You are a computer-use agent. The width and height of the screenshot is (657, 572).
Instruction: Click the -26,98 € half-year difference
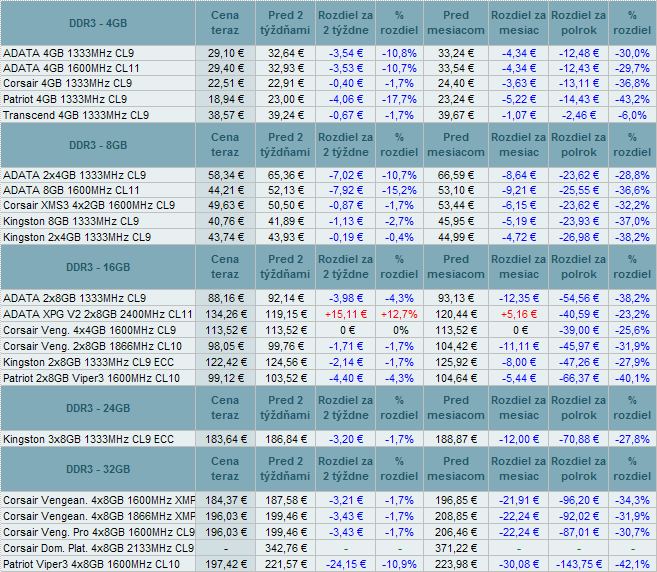click(579, 237)
